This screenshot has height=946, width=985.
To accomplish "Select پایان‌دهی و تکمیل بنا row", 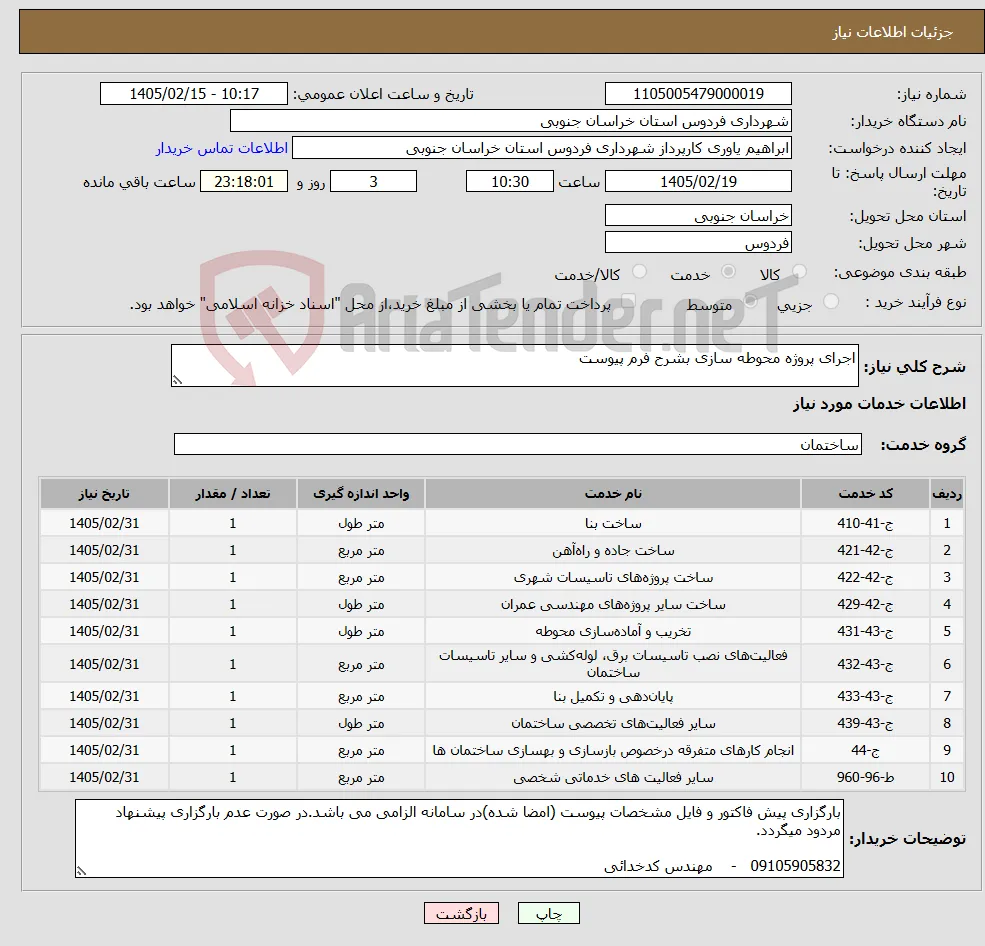I will (502, 696).
